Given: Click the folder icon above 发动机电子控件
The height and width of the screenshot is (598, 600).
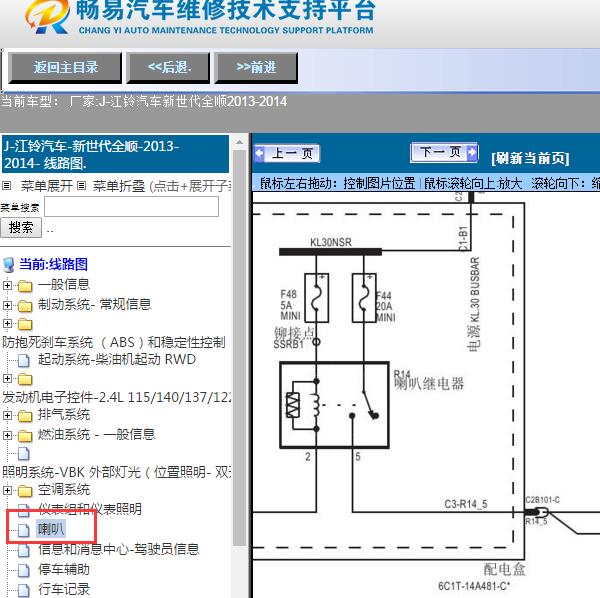Looking at the screenshot, I should pyautogui.click(x=25, y=379).
